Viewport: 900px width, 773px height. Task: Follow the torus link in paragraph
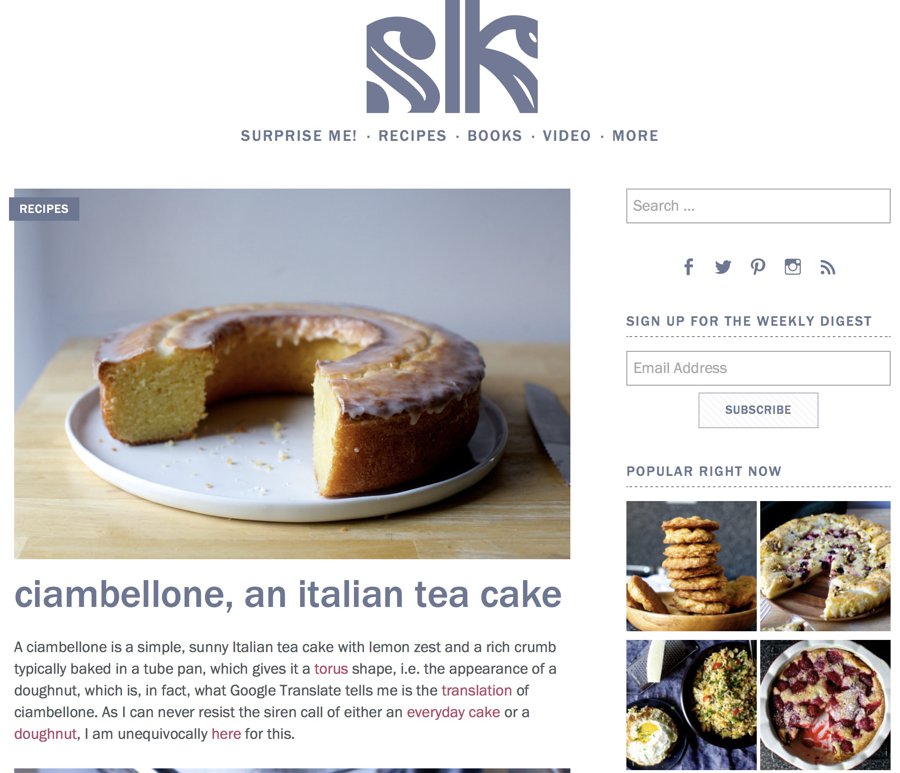point(331,669)
